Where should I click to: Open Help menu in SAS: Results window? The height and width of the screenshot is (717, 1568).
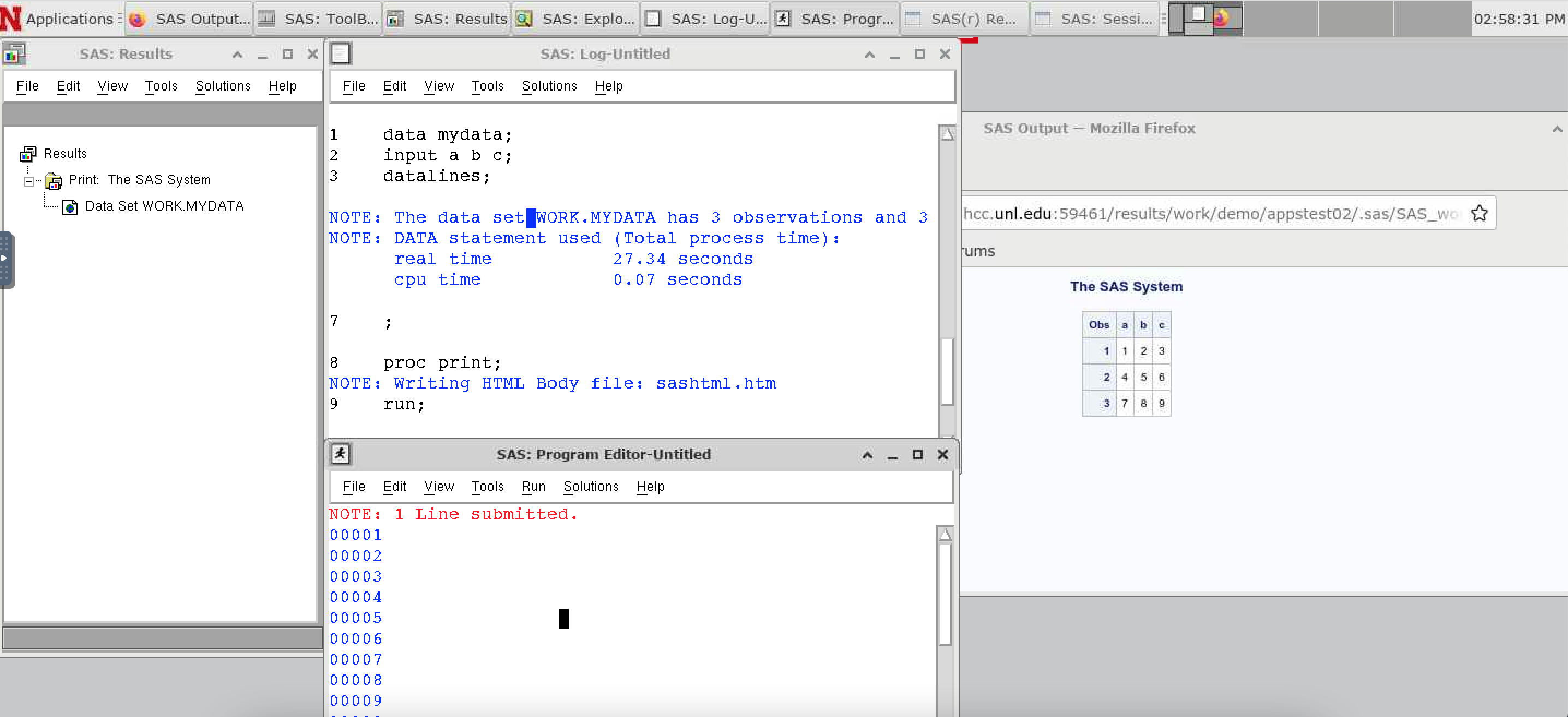(x=282, y=86)
